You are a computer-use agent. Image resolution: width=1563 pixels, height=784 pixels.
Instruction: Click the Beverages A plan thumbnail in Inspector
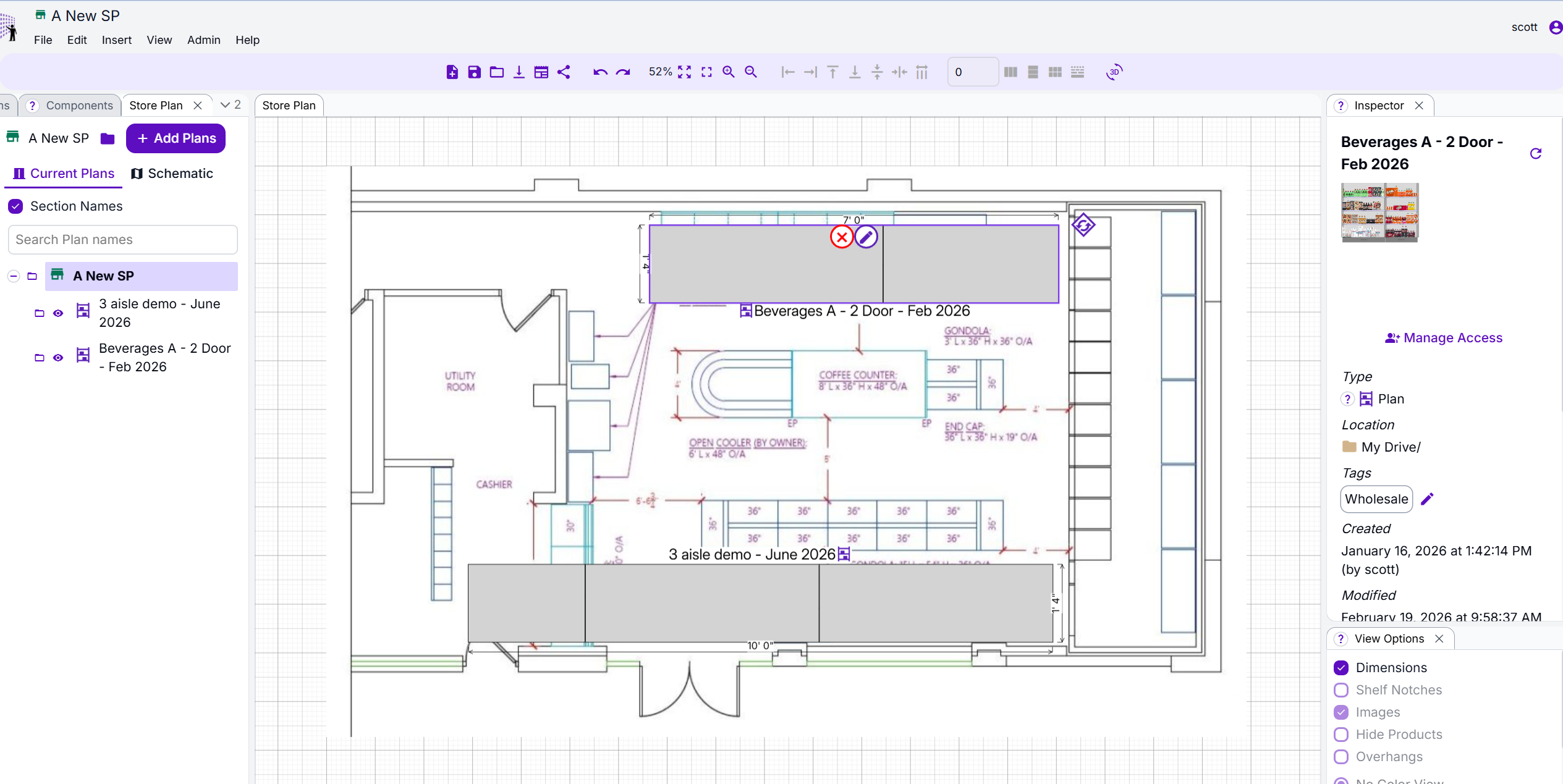[1380, 212]
